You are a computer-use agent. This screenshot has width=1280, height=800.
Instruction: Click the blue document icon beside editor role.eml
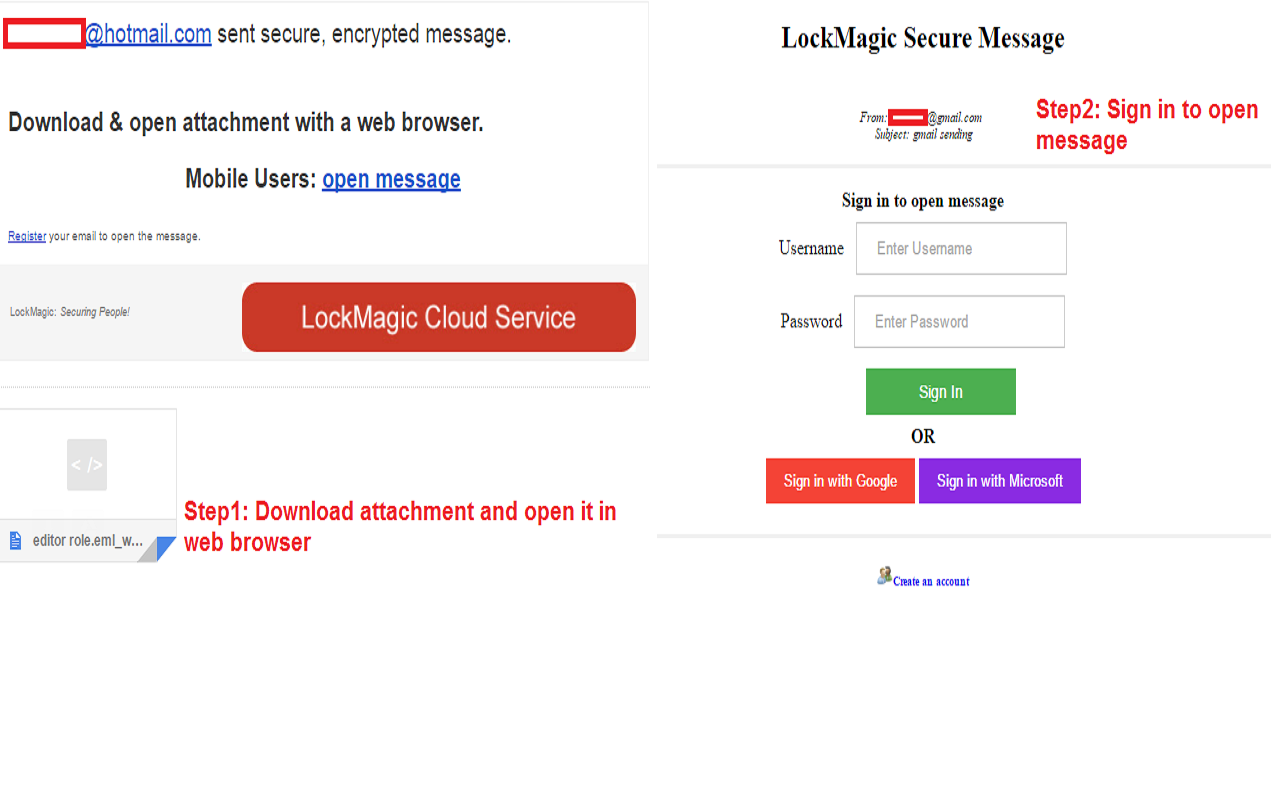tap(14, 540)
